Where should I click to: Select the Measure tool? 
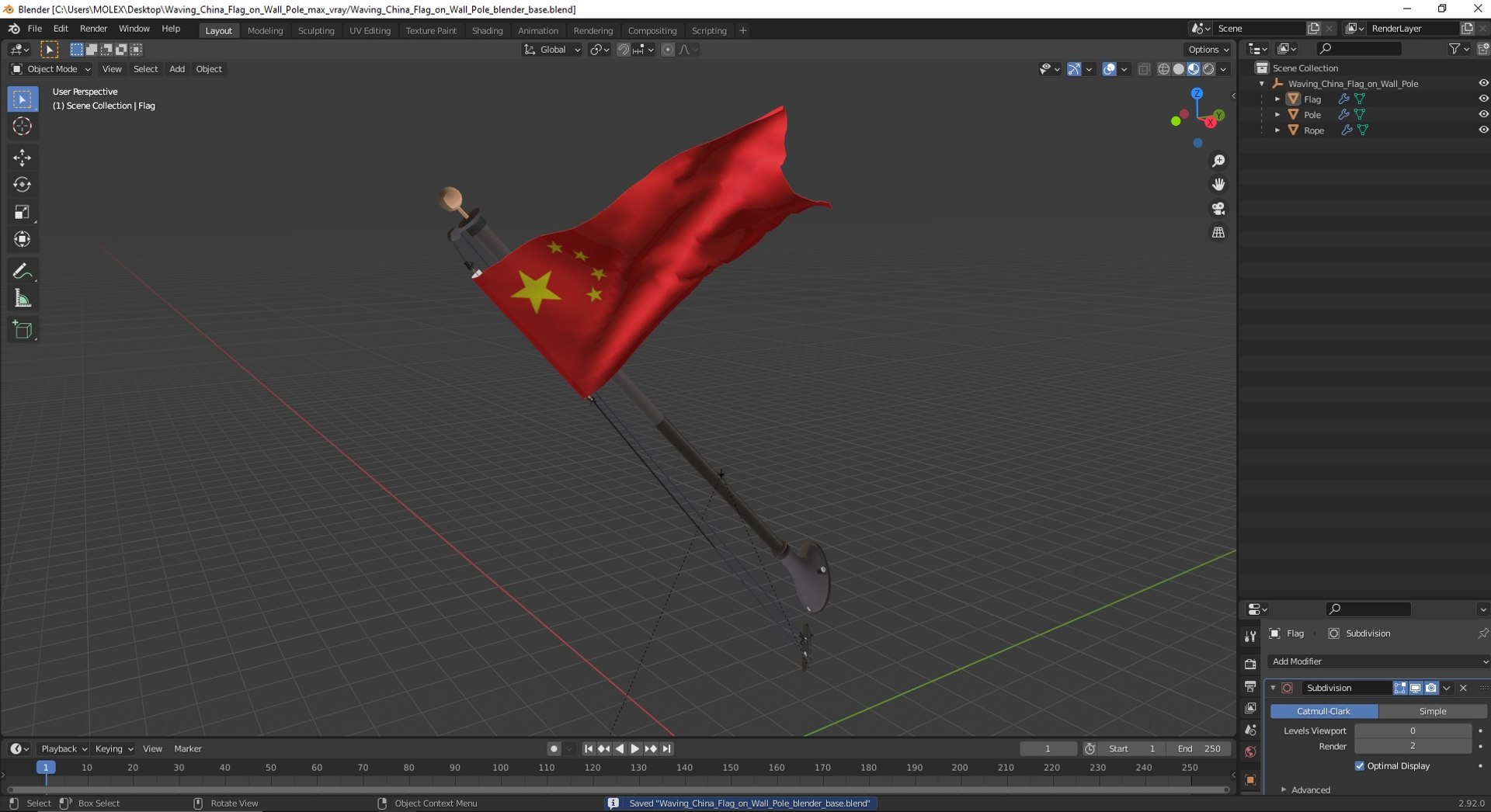click(x=22, y=298)
